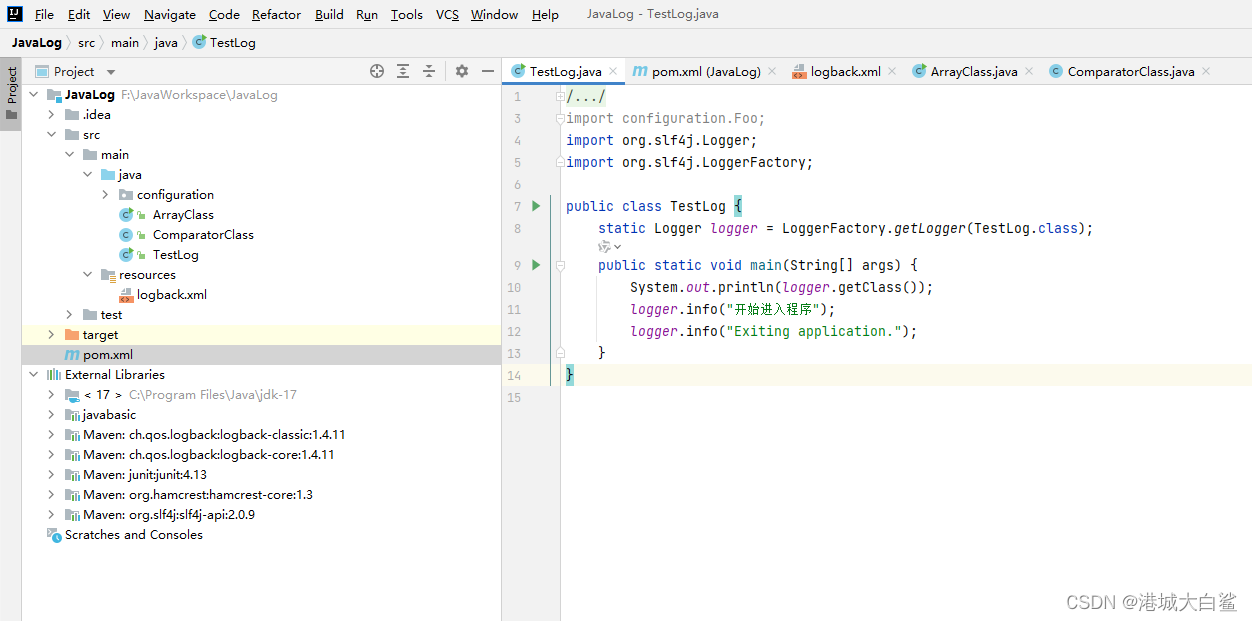The height and width of the screenshot is (621, 1252).
Task: Click src breadcrumb in navigation bar
Action: tap(87, 42)
